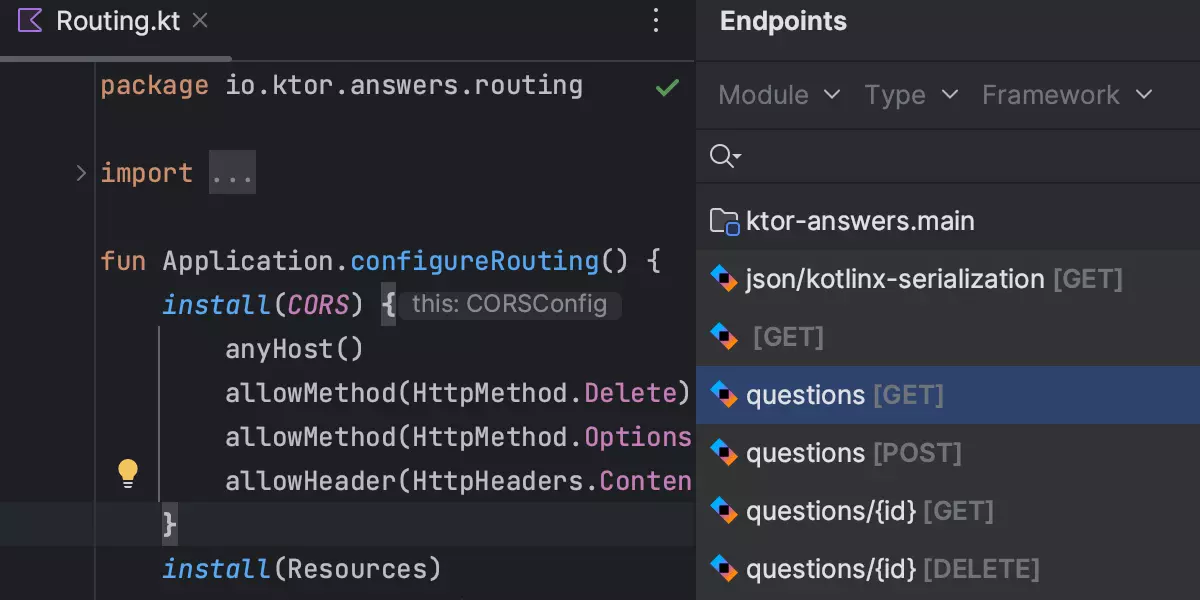
Task: Click the Kotlin file icon on Routing.kt tab
Action: click(30, 21)
